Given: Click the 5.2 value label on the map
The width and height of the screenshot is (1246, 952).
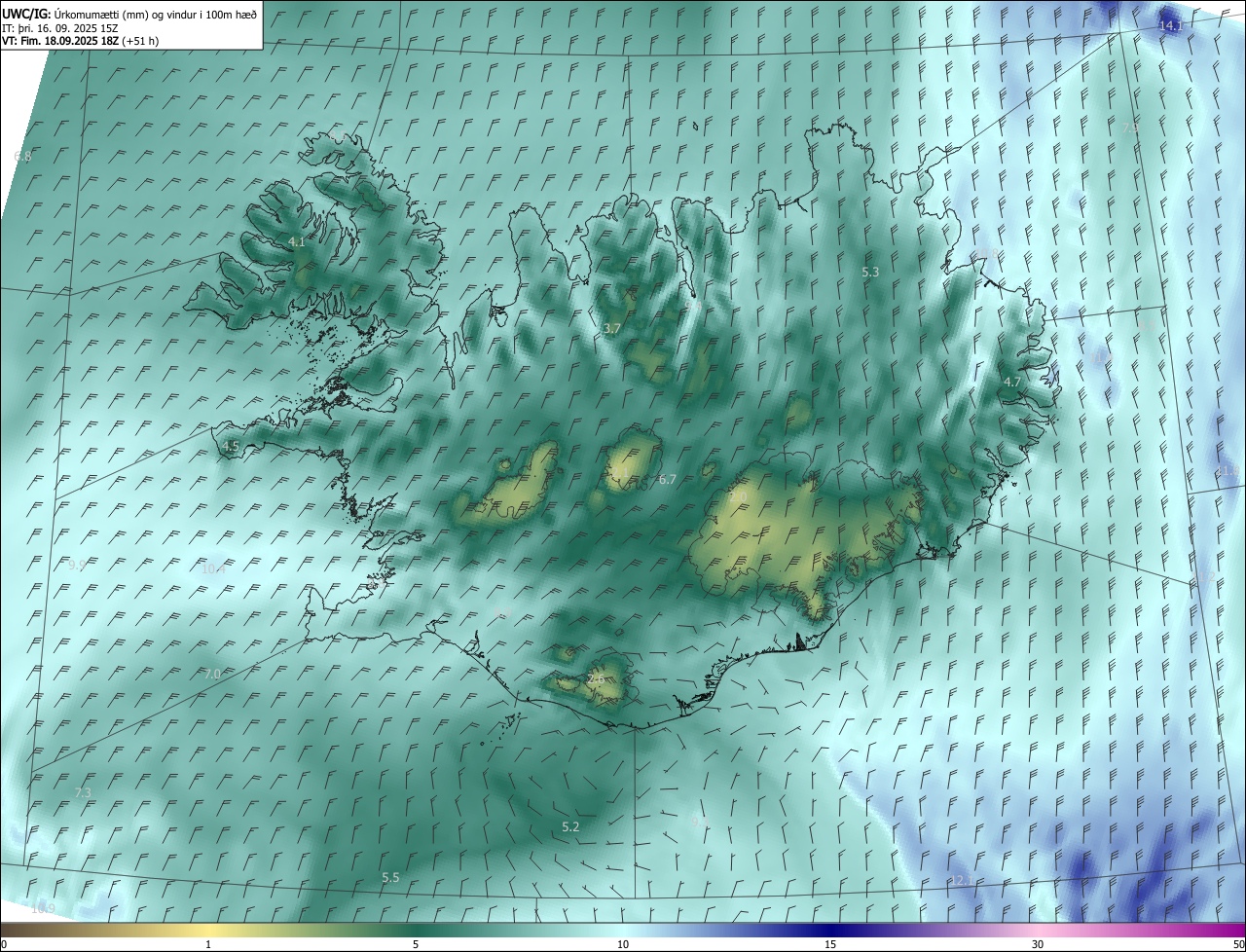Looking at the screenshot, I should point(570,826).
